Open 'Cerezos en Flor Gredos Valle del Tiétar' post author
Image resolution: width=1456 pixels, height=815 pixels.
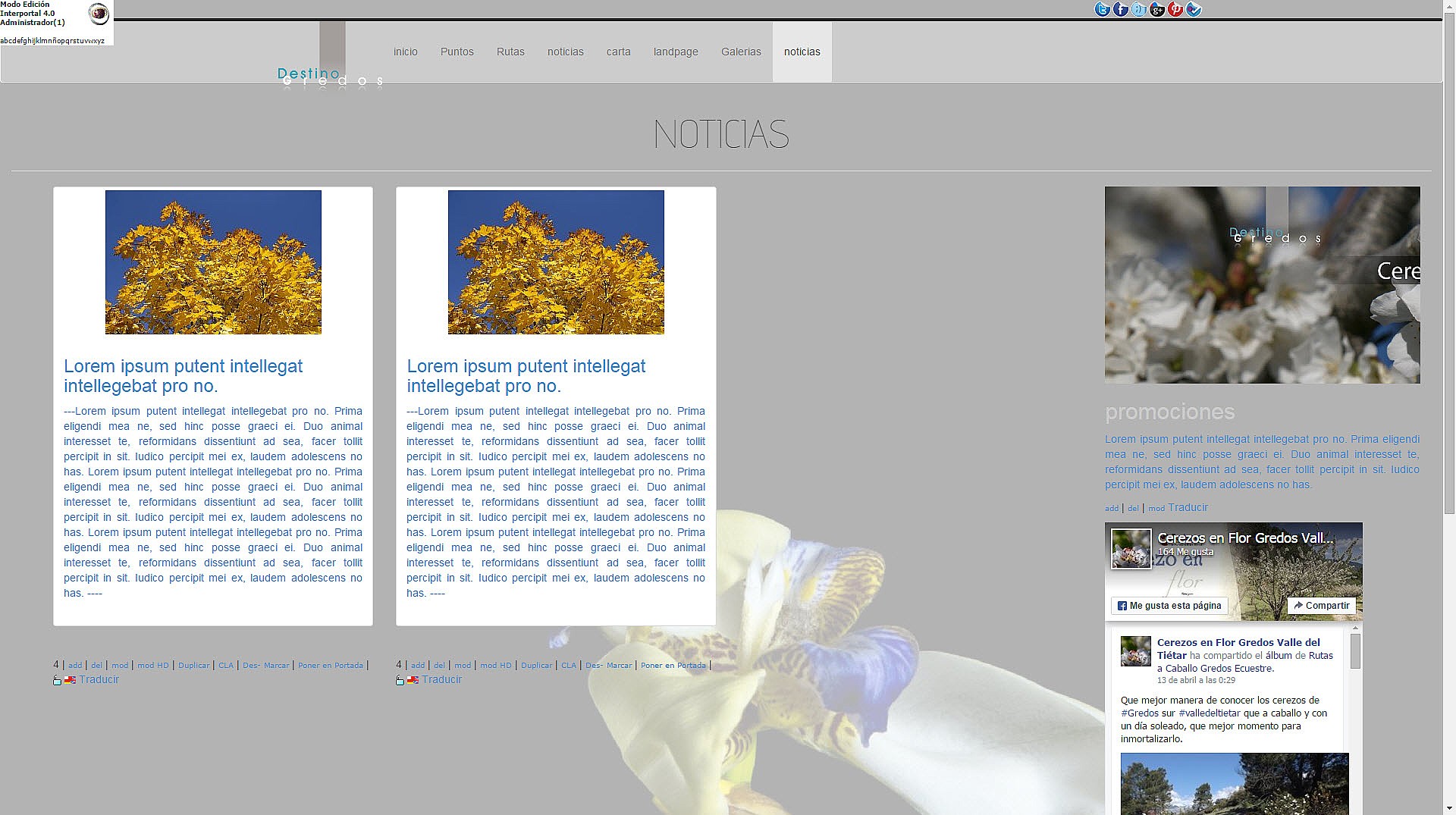point(1238,648)
